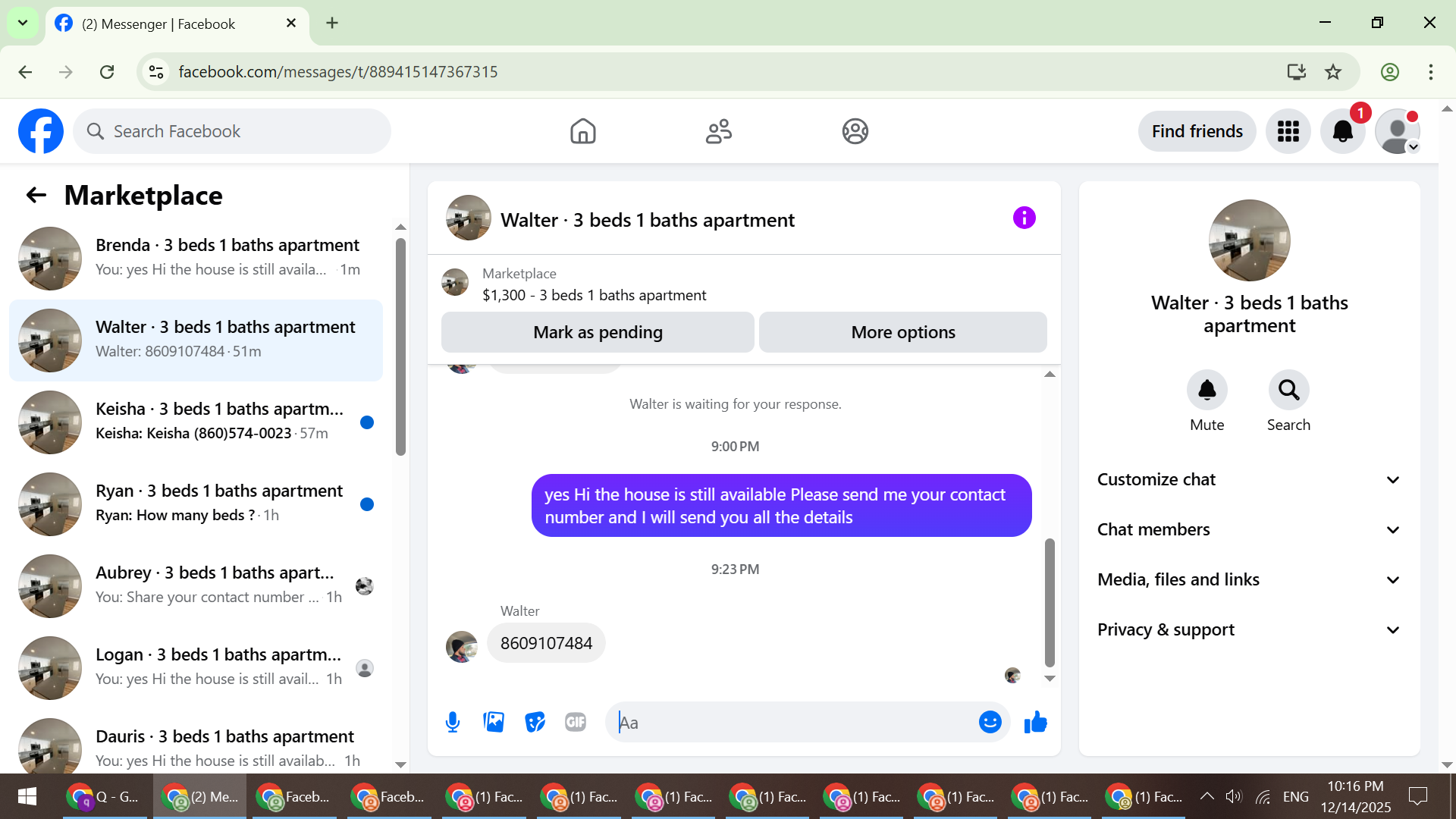Open the GIF picker
This screenshot has width=1456, height=819.
pyautogui.click(x=576, y=722)
